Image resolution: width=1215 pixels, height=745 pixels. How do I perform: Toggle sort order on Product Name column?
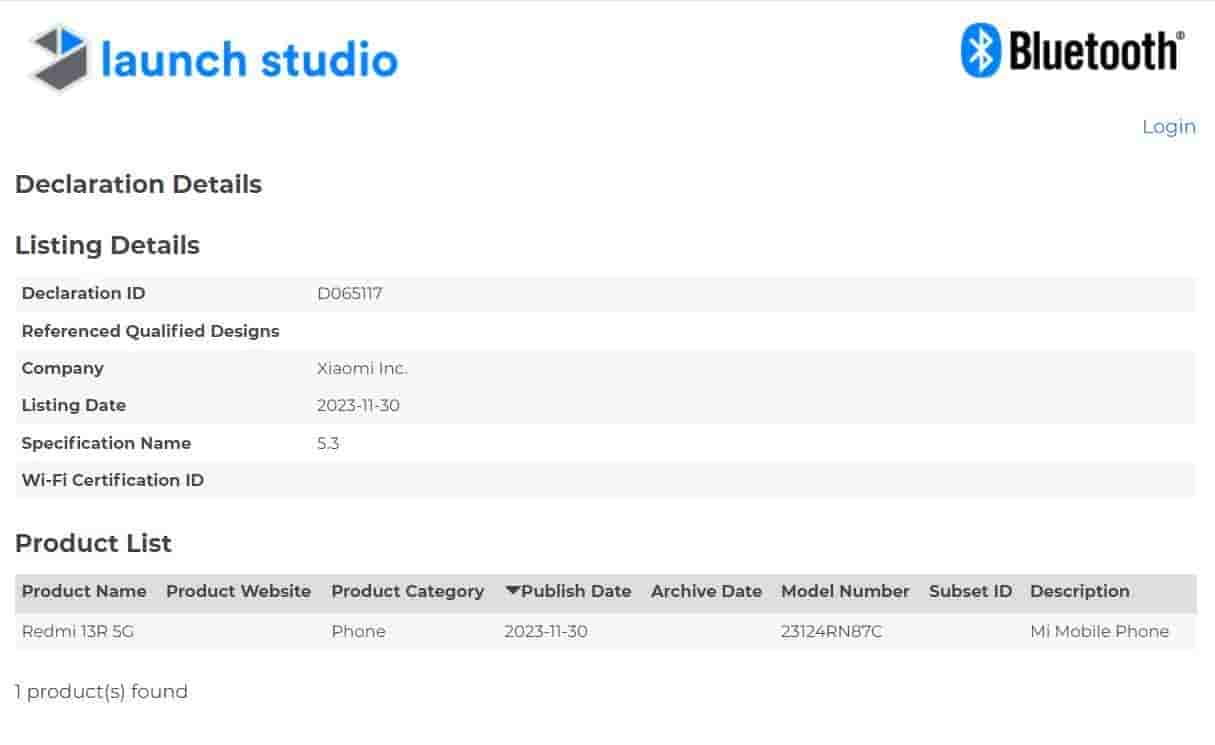[x=84, y=591]
